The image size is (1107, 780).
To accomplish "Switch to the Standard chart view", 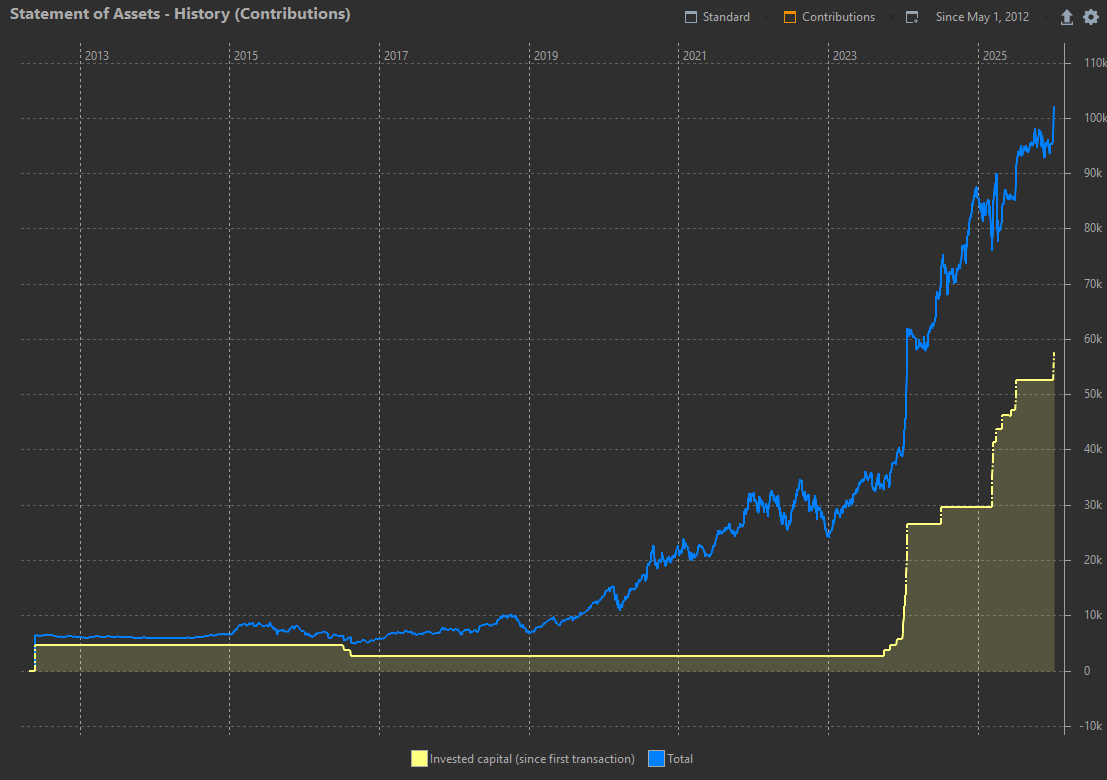I will coord(717,17).
